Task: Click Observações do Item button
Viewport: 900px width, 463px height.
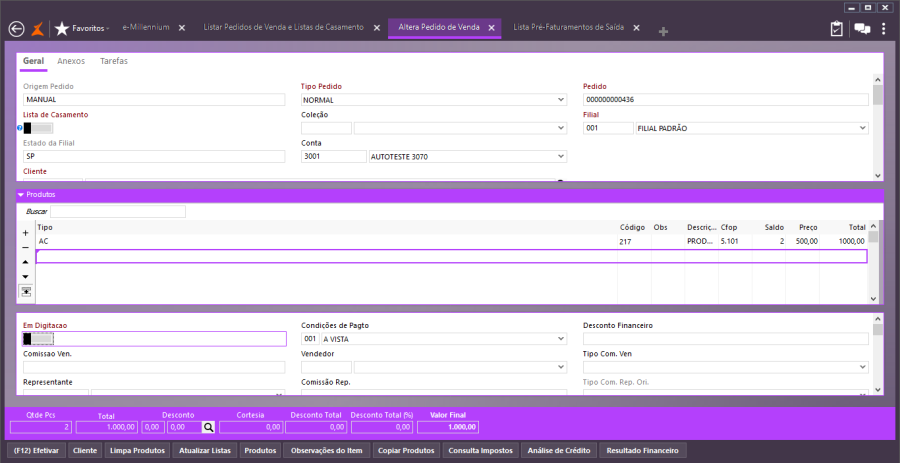Action: [x=327, y=450]
